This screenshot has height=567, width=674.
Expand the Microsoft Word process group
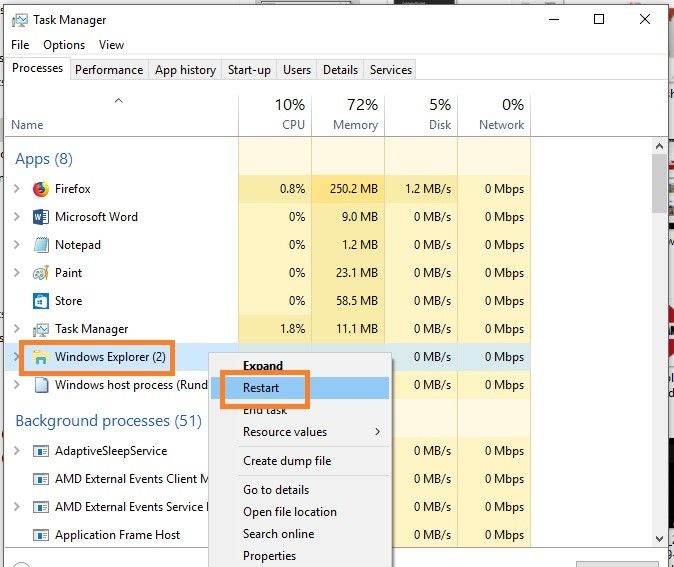pos(17,217)
